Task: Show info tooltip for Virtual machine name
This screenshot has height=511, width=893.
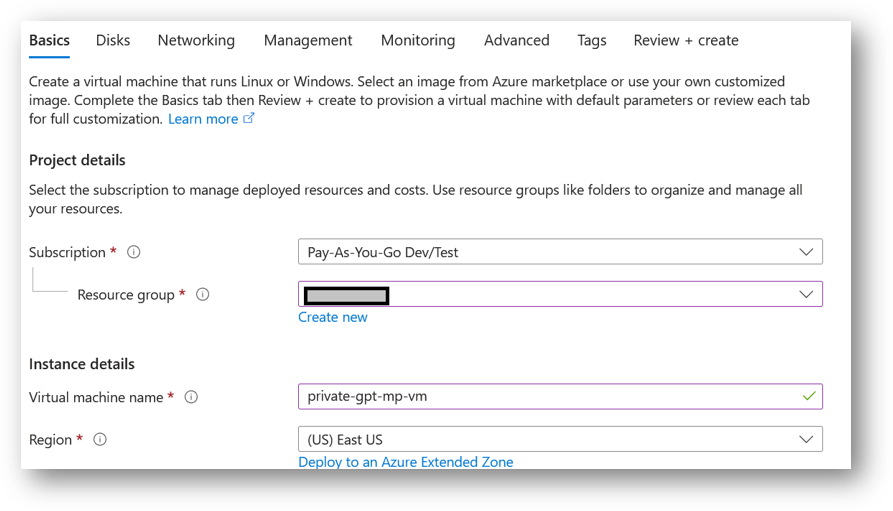Action: pos(191,397)
